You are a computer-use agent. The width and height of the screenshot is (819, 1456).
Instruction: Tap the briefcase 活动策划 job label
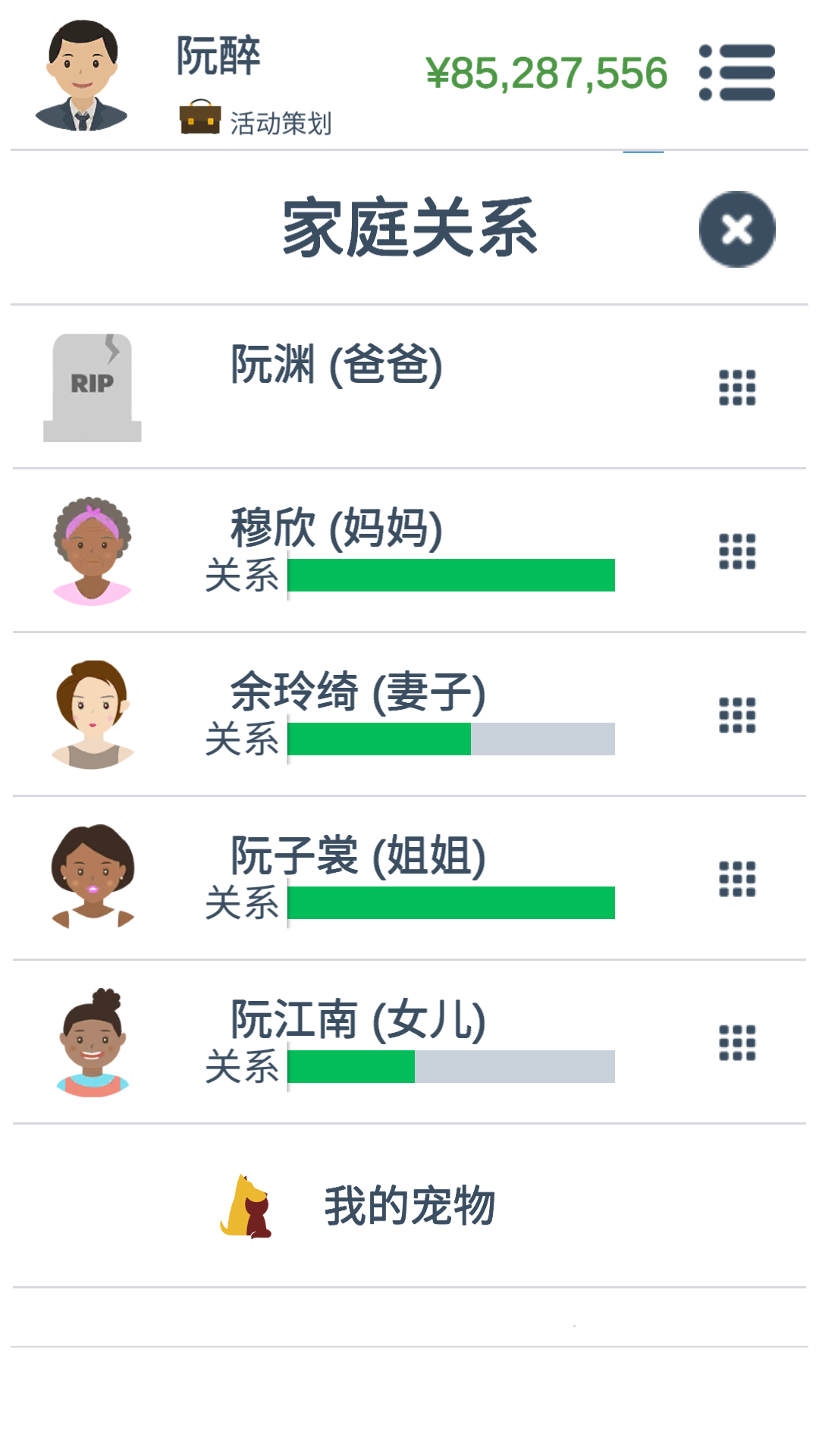click(256, 120)
